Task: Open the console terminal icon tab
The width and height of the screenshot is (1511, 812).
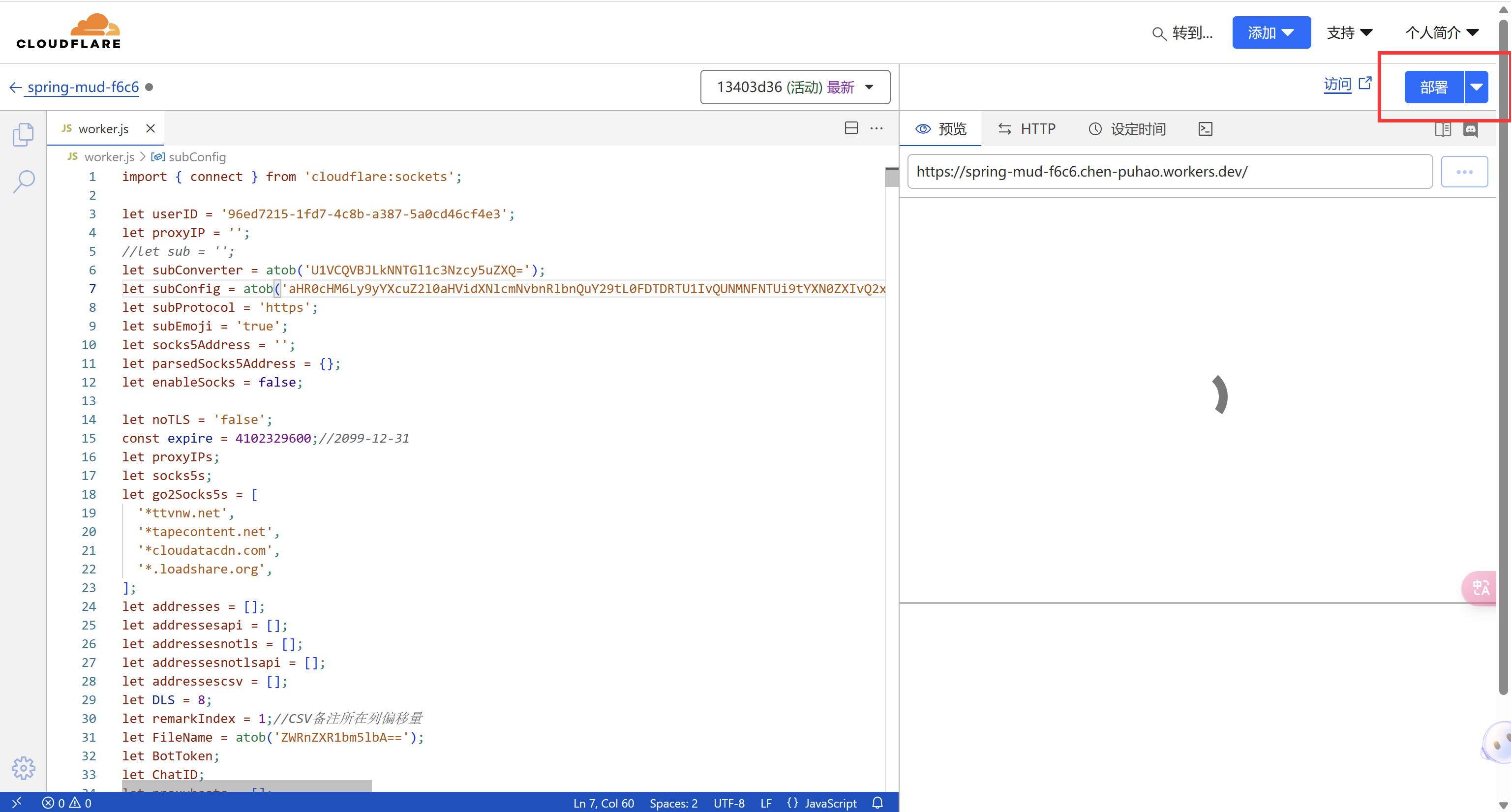Action: 1205,128
